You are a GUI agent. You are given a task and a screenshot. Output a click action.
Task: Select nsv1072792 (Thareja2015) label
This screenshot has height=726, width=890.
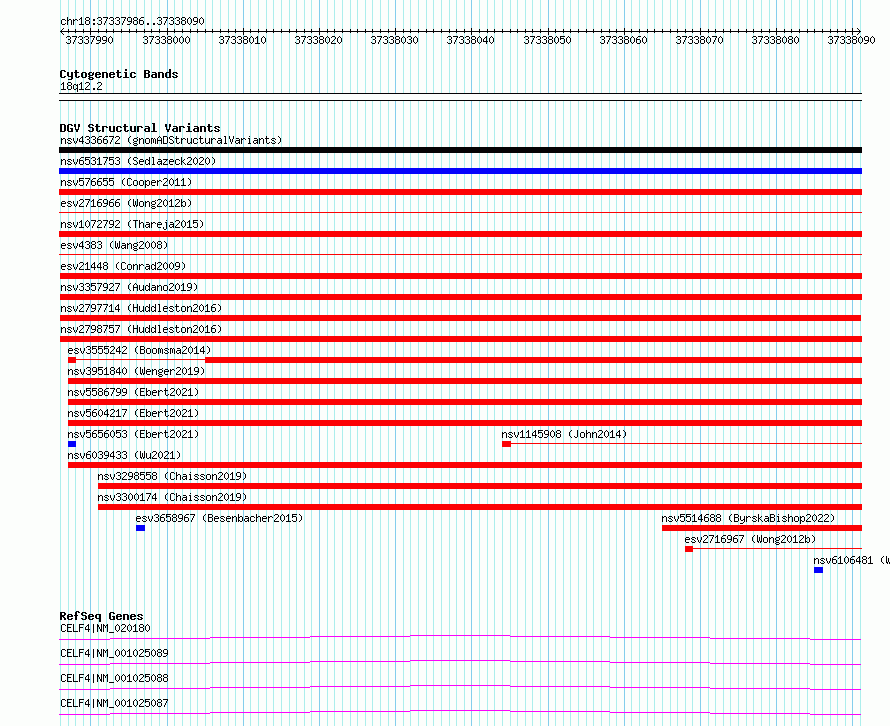[x=132, y=224]
